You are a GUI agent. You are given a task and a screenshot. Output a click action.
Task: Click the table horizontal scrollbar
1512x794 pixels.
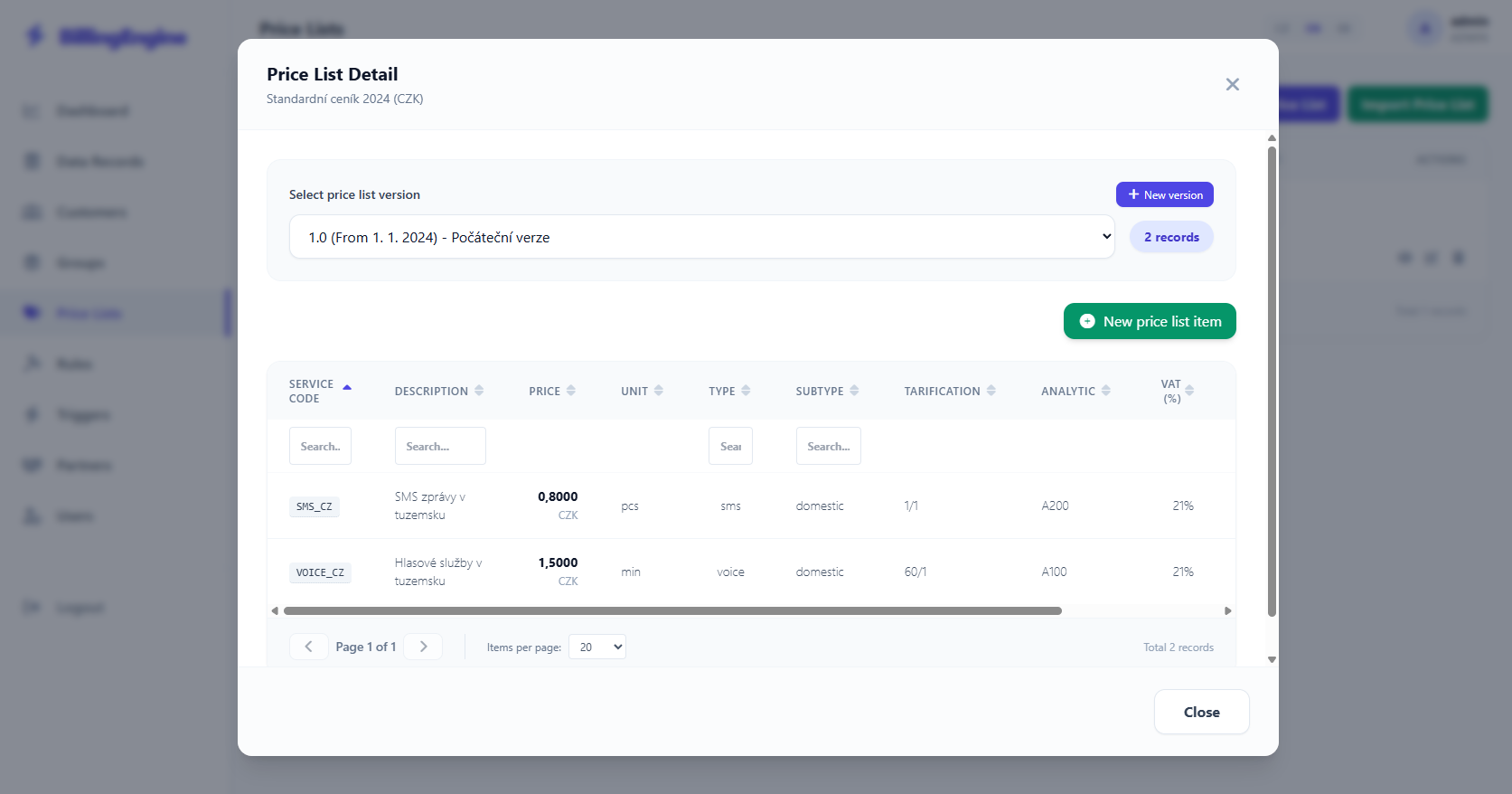[x=672, y=610]
